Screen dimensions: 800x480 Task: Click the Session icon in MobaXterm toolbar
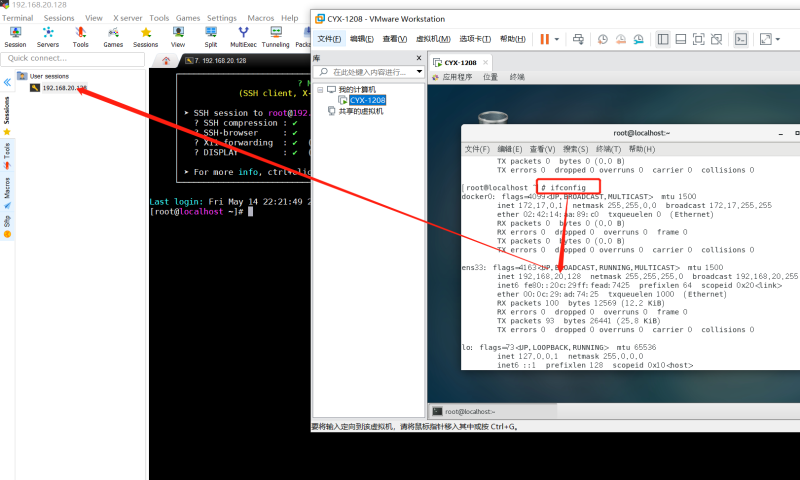point(16,37)
